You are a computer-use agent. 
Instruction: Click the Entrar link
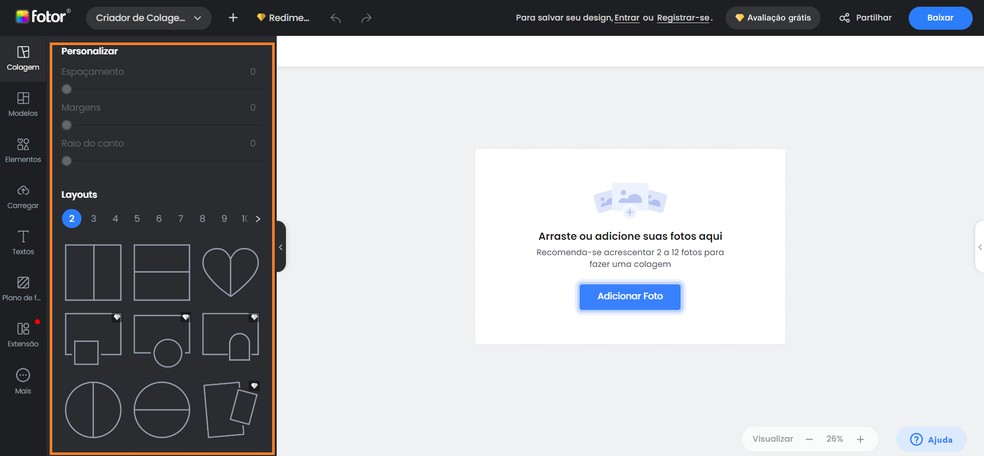[x=627, y=18]
